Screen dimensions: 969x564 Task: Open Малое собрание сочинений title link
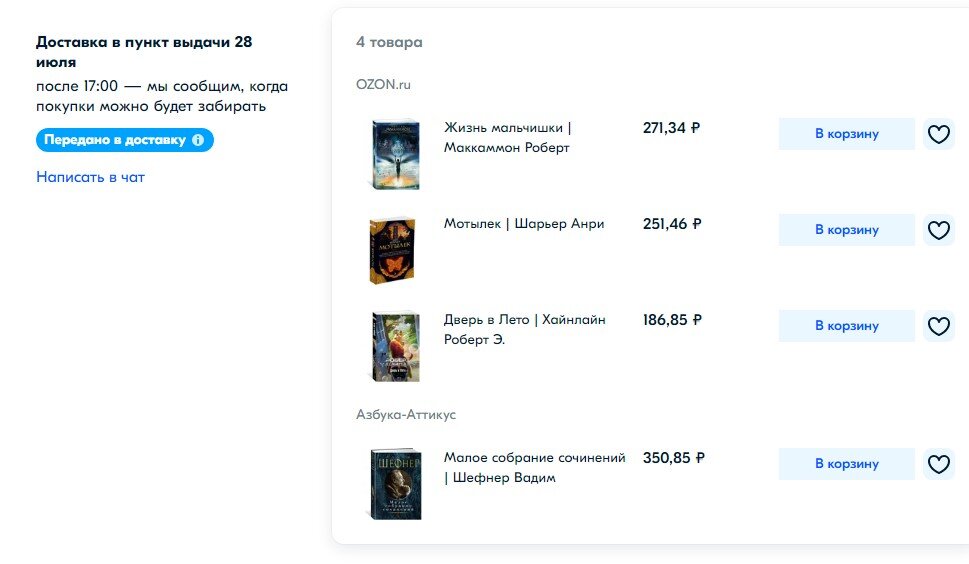click(535, 468)
